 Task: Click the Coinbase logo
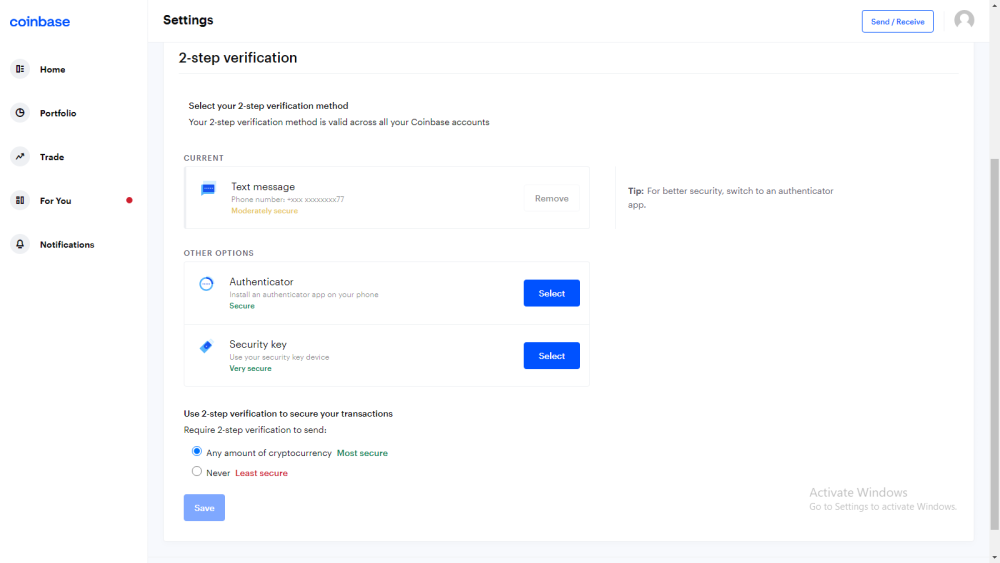[x=40, y=21]
